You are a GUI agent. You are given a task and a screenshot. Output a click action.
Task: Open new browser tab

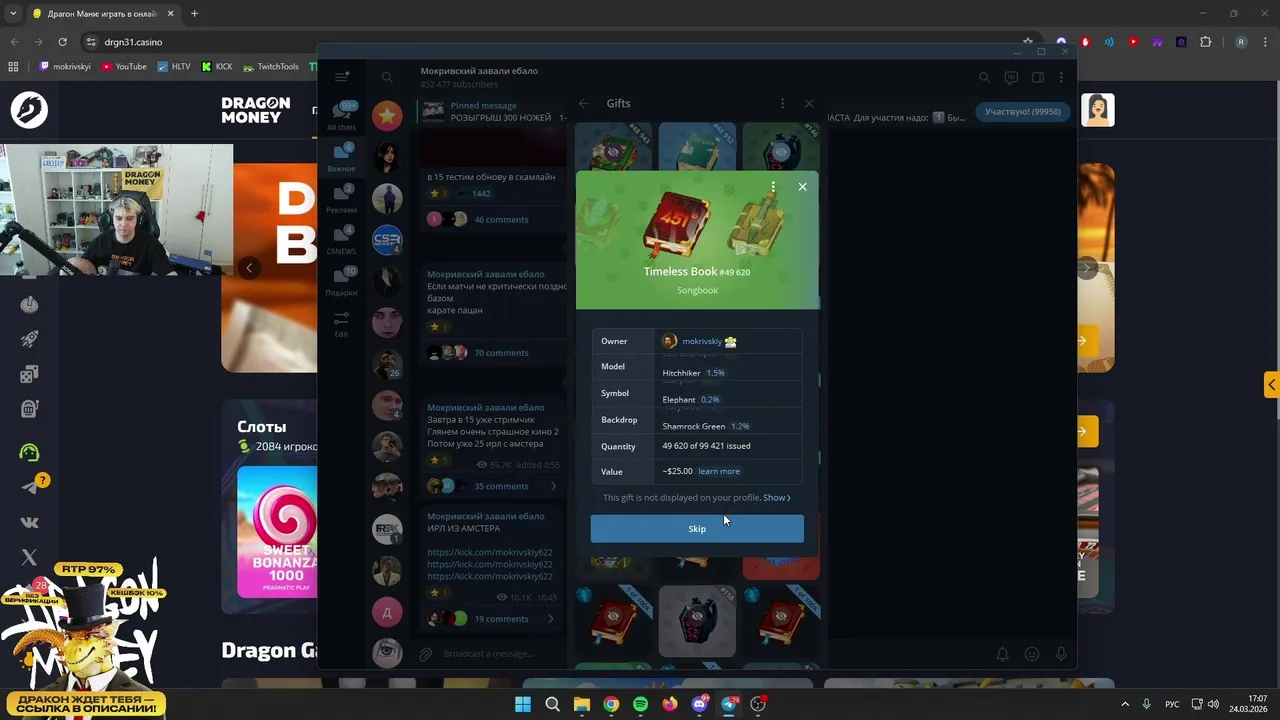(194, 14)
